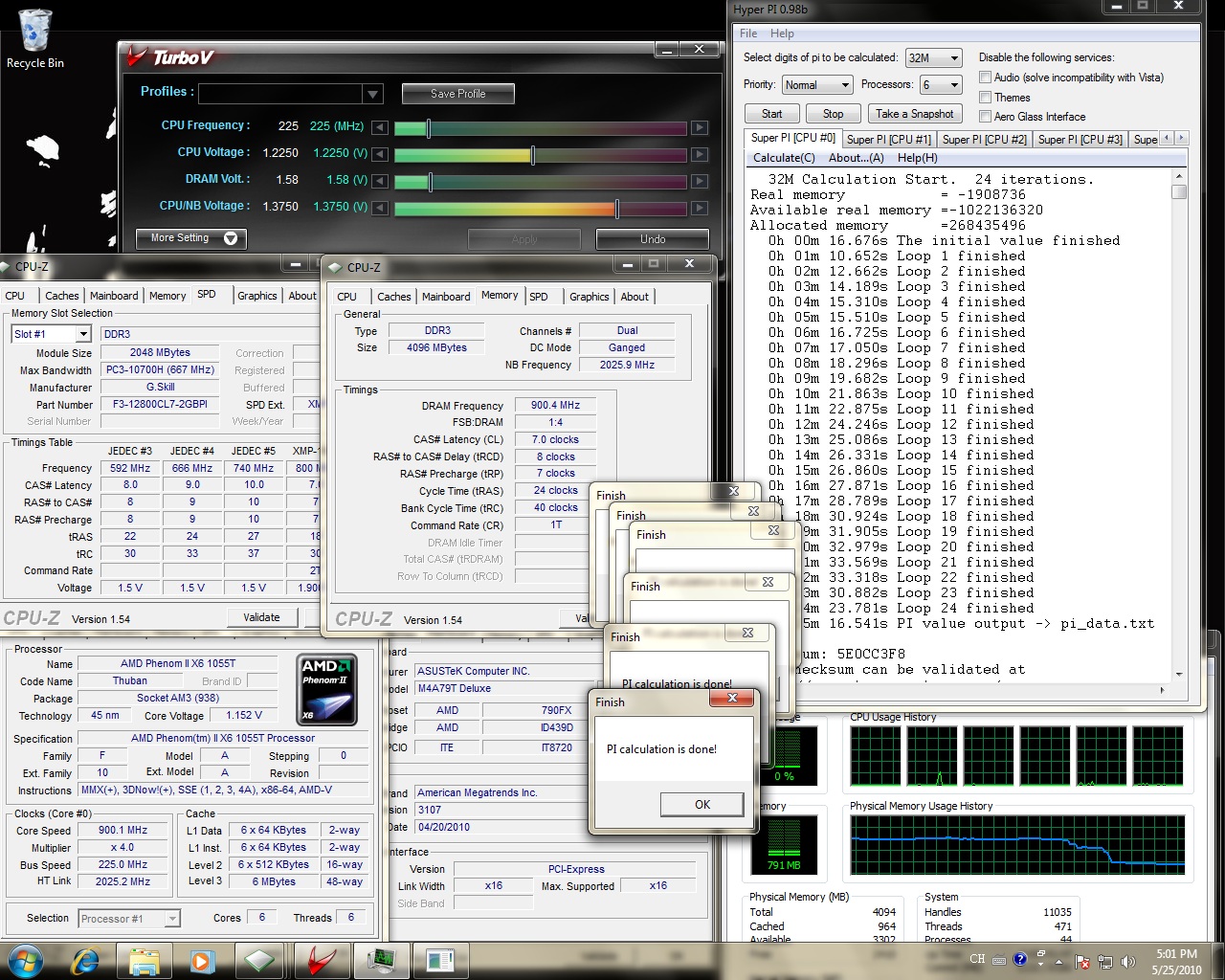Click the help tray icon
The image size is (1225, 980).
click(1020, 959)
